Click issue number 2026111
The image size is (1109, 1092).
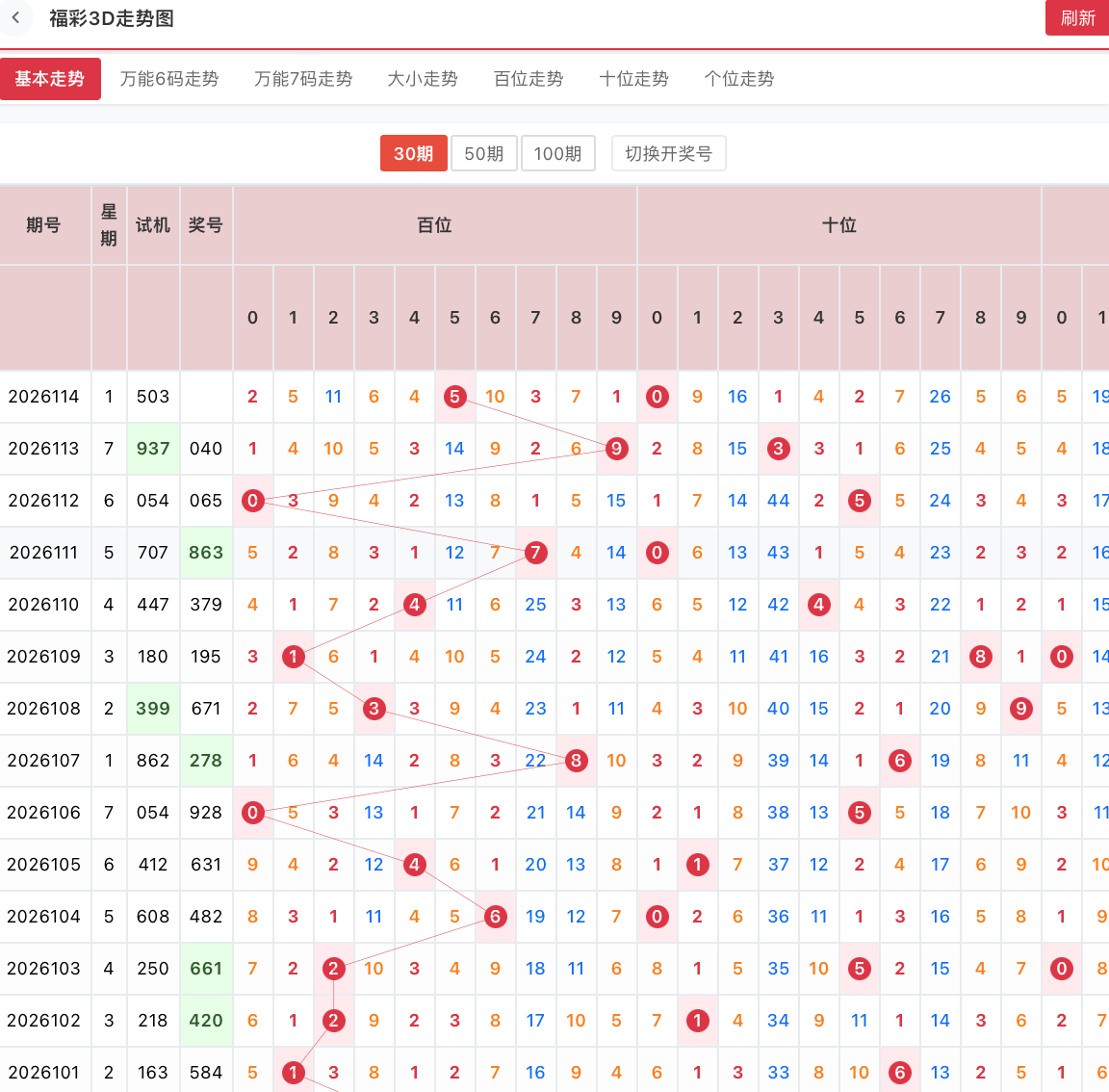tap(44, 553)
